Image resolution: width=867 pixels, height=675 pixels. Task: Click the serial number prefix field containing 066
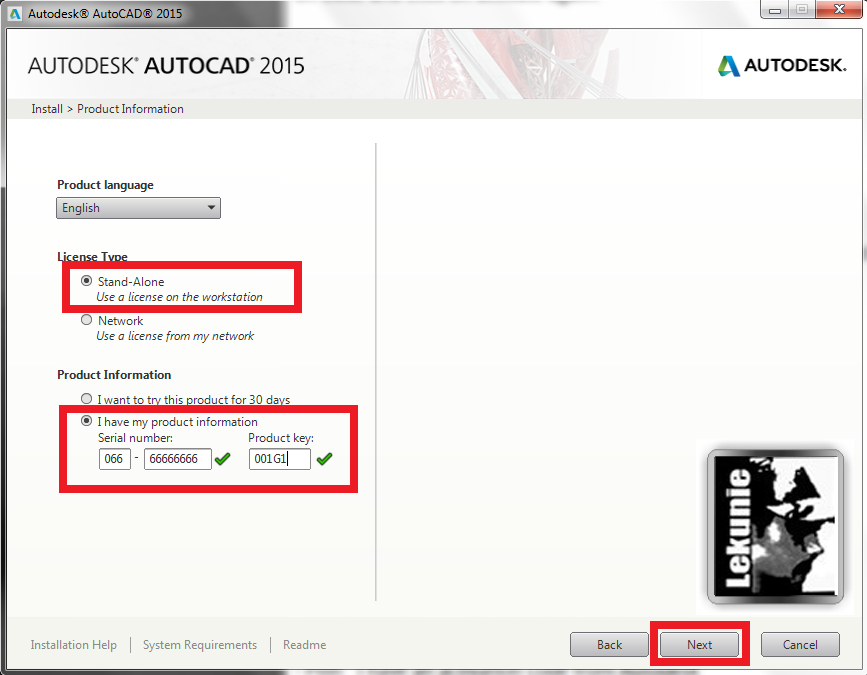tap(114, 459)
